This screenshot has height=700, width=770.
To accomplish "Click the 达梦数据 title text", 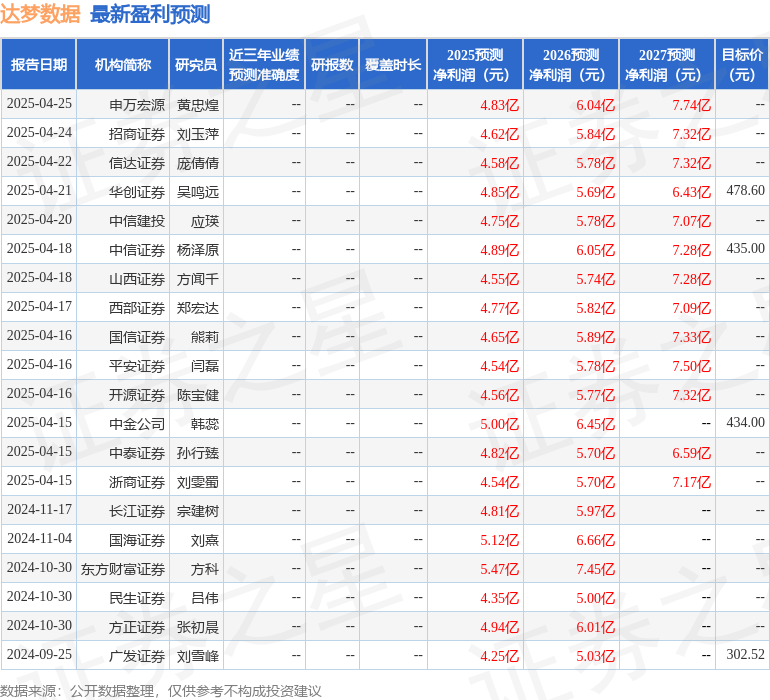I will pos(40,14).
